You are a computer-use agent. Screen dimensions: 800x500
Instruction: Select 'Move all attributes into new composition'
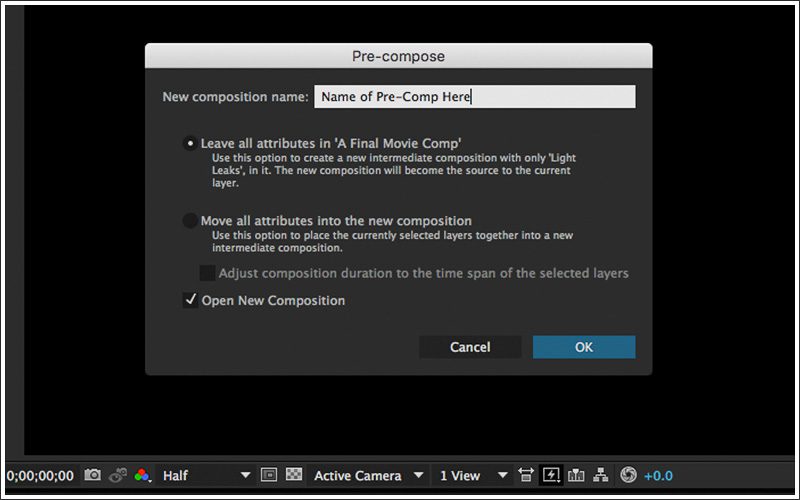[x=190, y=220]
